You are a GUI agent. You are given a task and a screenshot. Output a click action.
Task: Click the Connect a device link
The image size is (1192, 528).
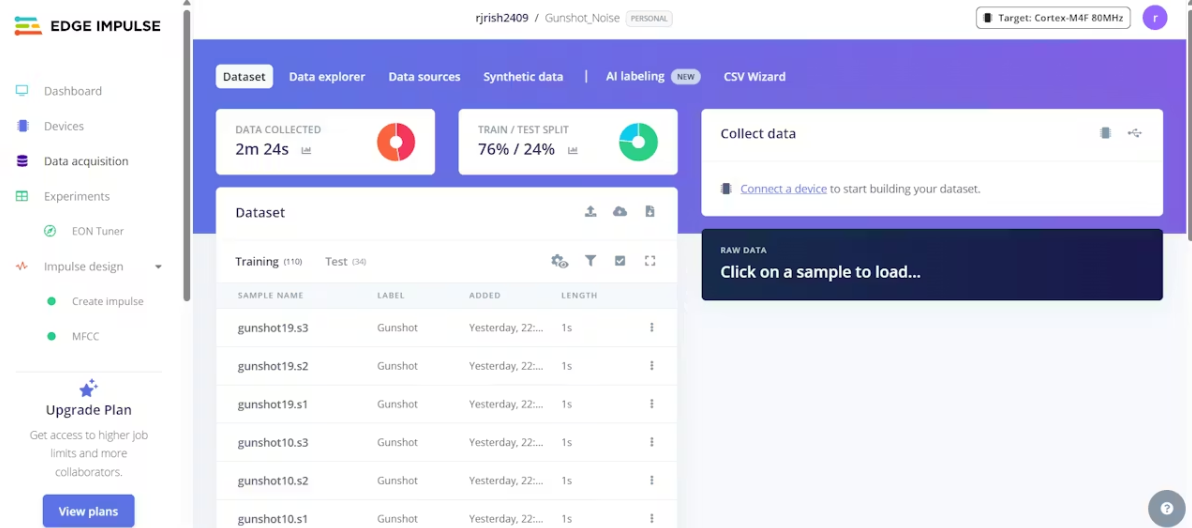[783, 188]
